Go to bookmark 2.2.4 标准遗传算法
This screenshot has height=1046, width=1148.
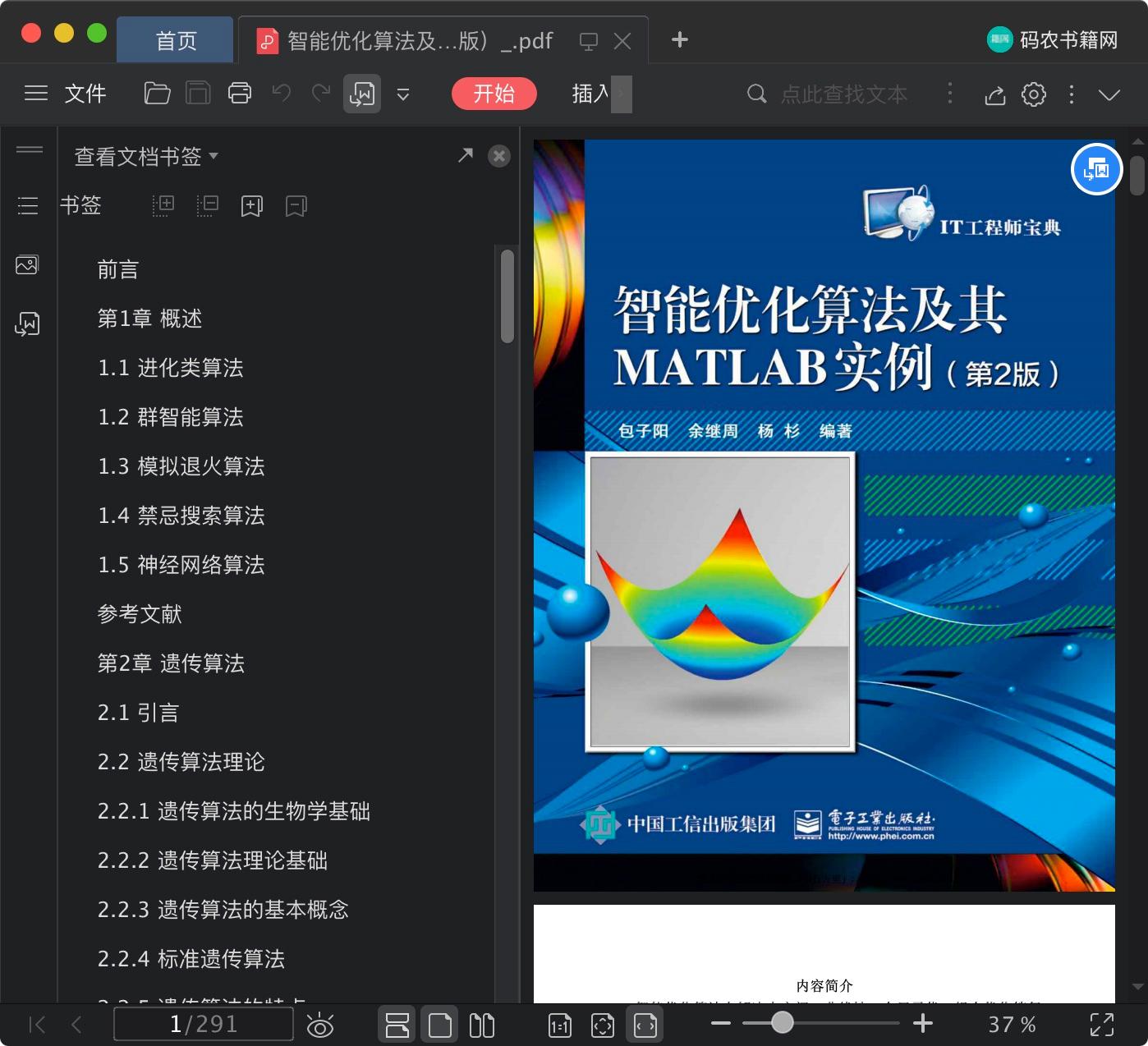(x=191, y=959)
